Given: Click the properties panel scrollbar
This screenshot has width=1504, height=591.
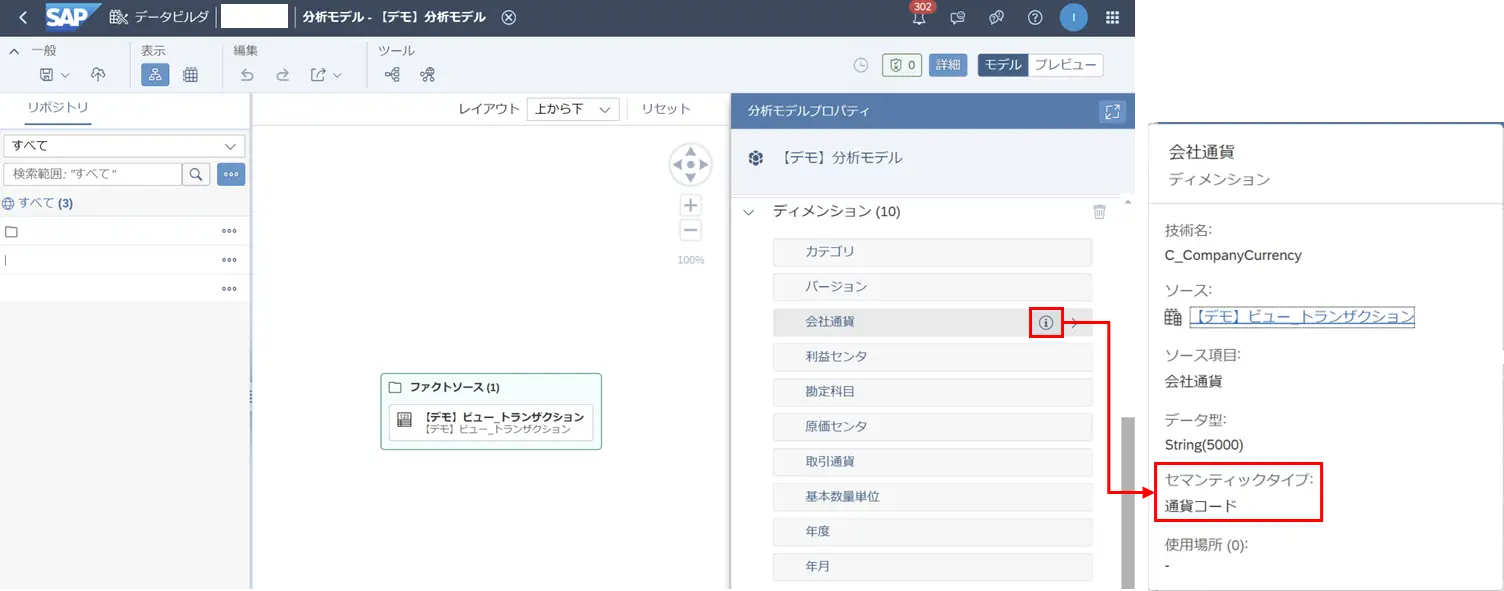Looking at the screenshot, I should [x=1127, y=503].
